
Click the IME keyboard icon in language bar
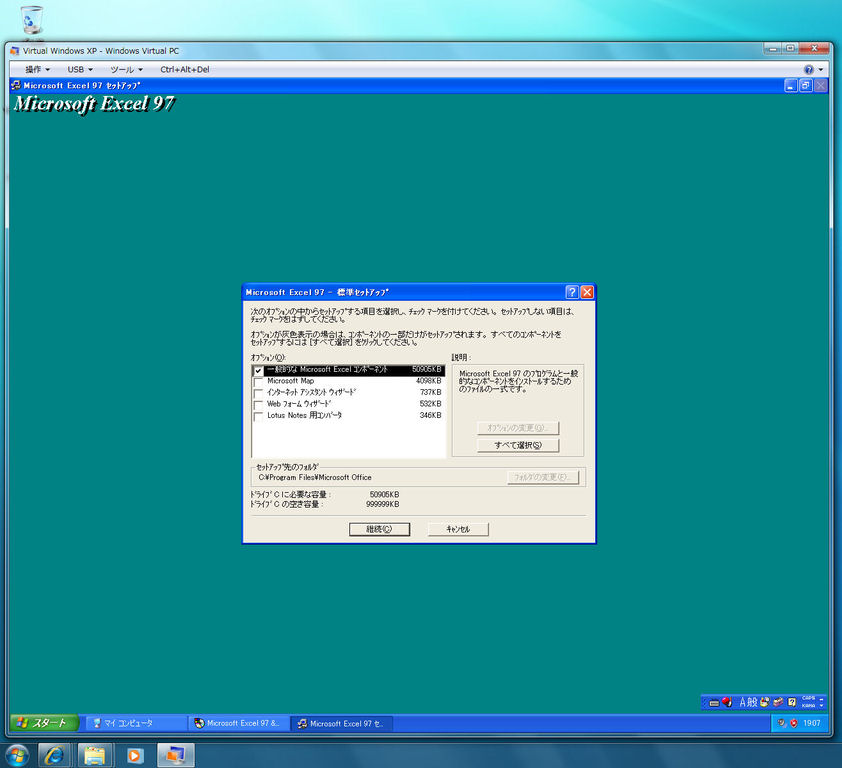714,702
